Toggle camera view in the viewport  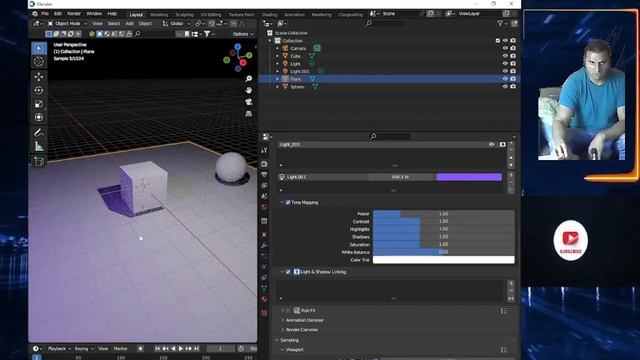(x=249, y=102)
